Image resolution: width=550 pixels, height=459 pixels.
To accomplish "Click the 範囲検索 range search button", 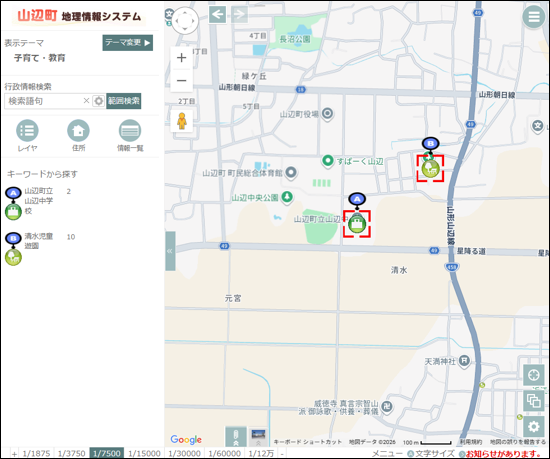I will (123, 101).
